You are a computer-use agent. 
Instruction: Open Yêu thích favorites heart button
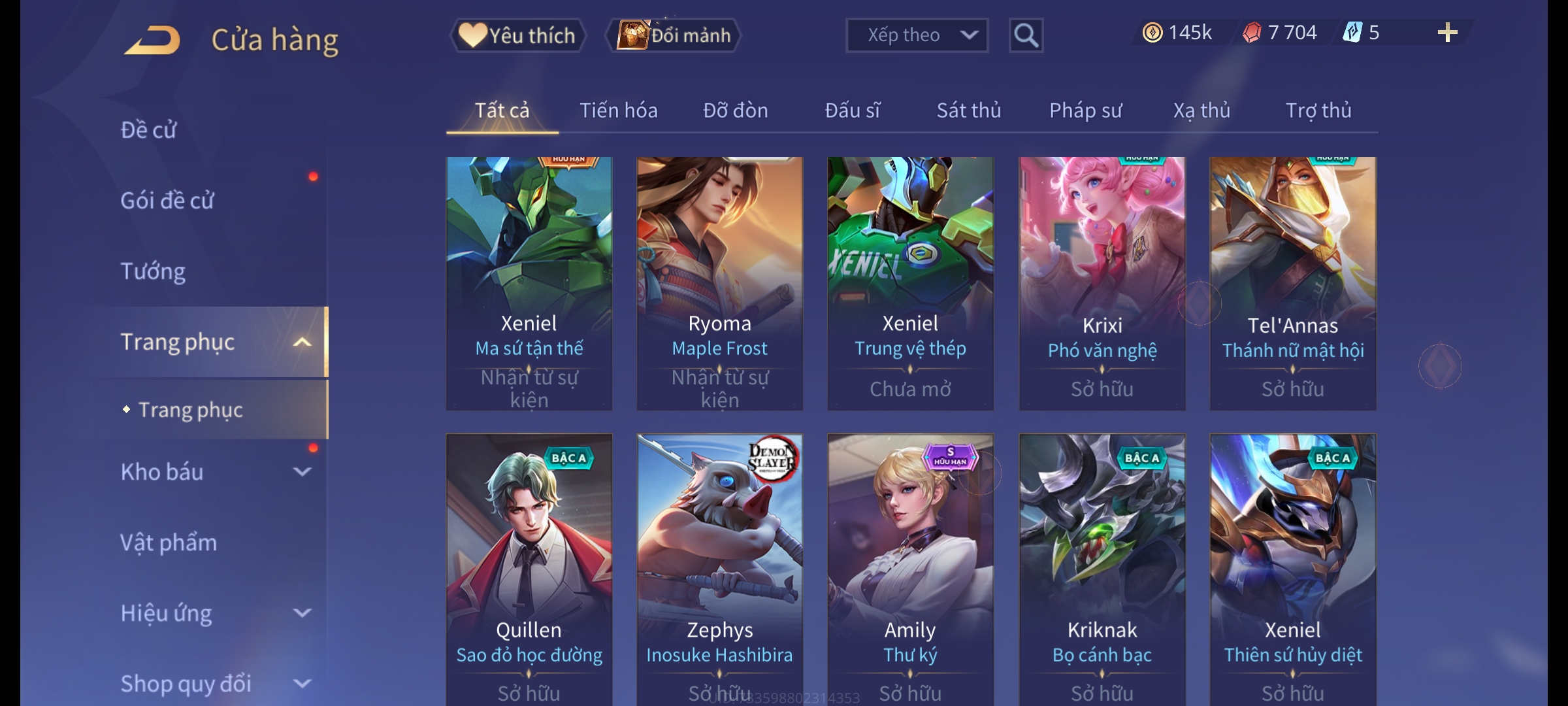pyautogui.click(x=518, y=35)
